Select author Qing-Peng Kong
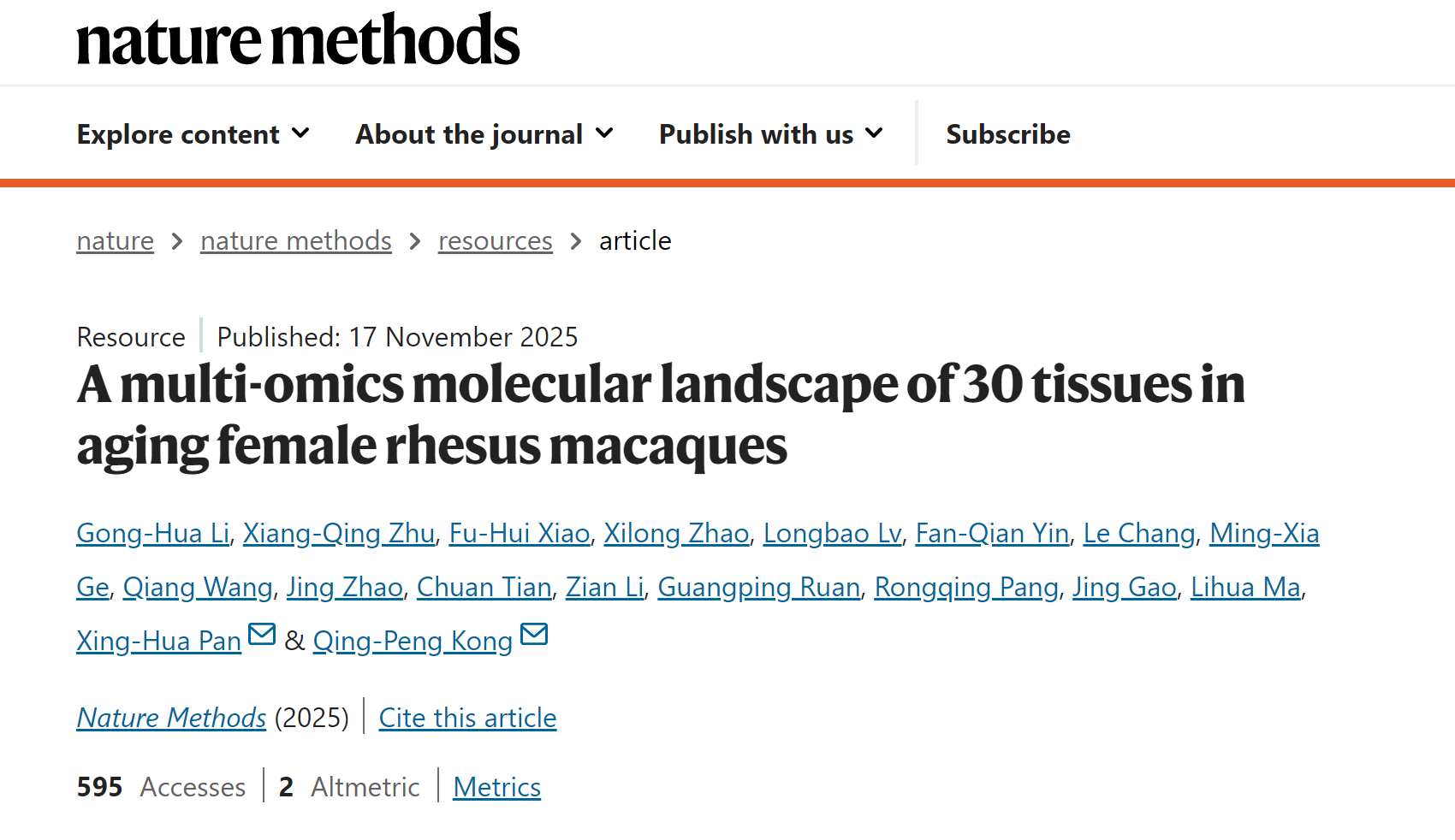The width and height of the screenshot is (1455, 840). [413, 642]
